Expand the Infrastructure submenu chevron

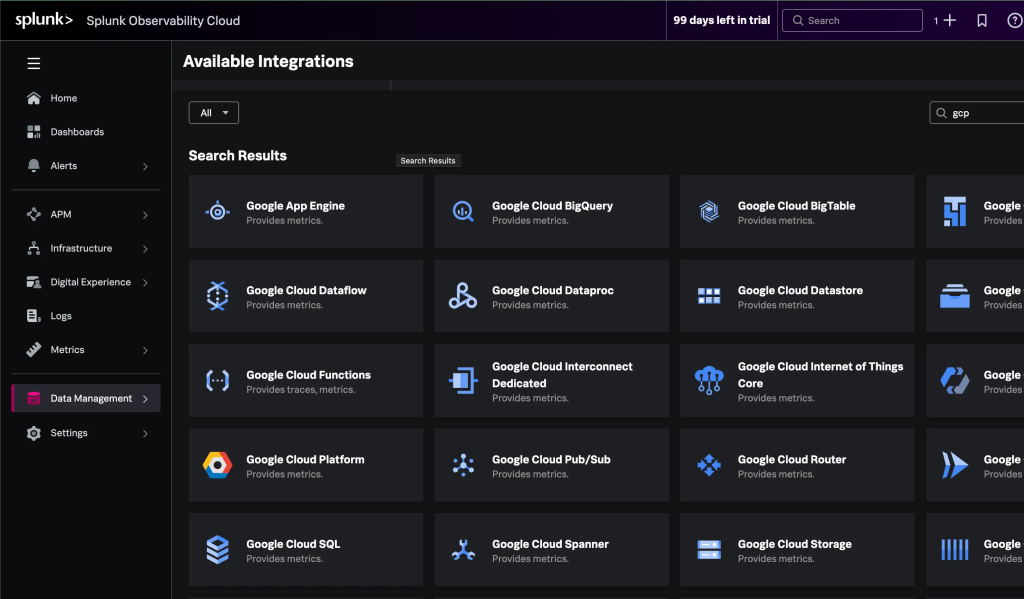coord(145,249)
